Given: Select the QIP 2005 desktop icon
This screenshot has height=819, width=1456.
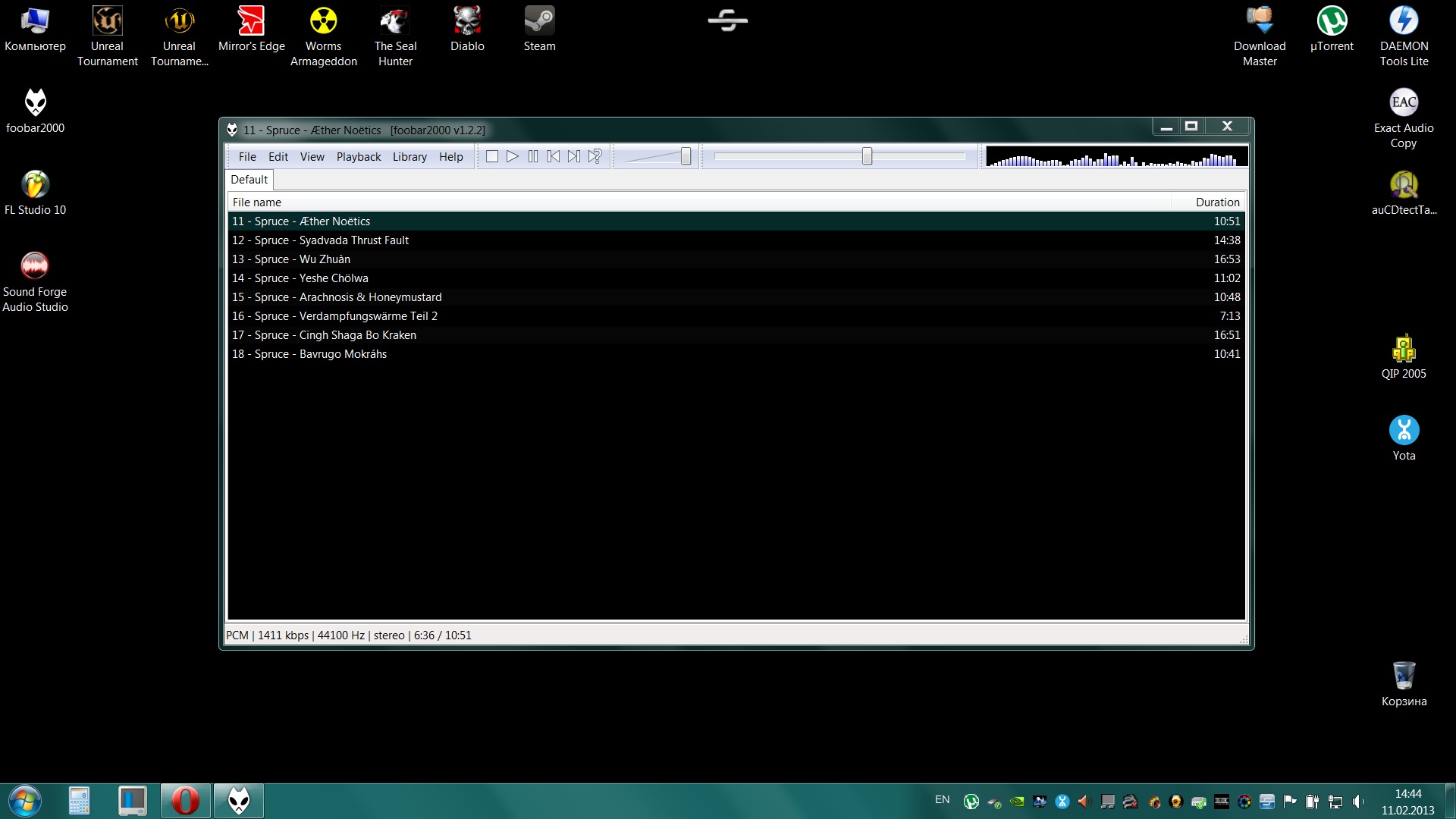Looking at the screenshot, I should tap(1404, 356).
